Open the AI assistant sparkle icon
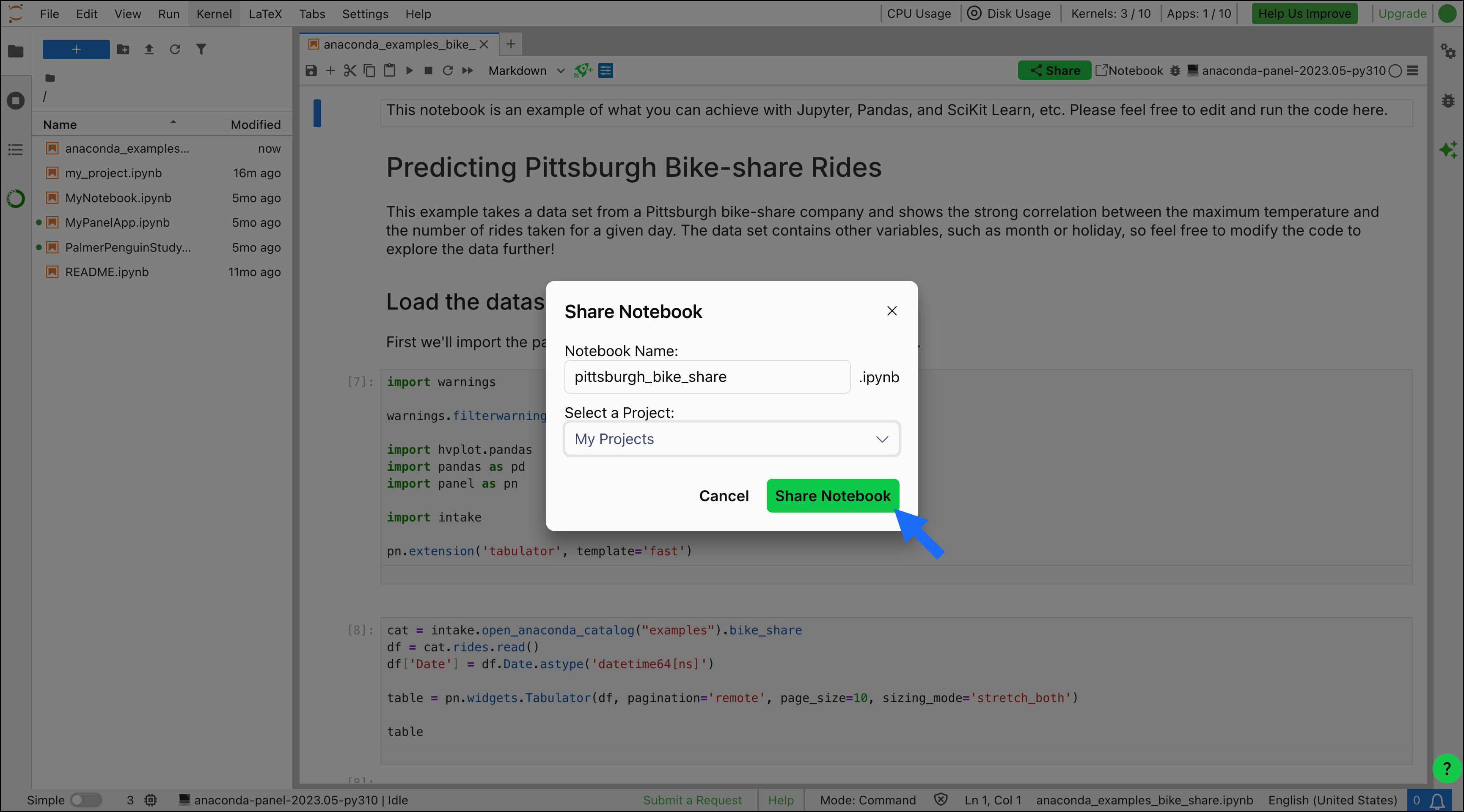Screen dimensions: 1464x812 tap(1448, 150)
